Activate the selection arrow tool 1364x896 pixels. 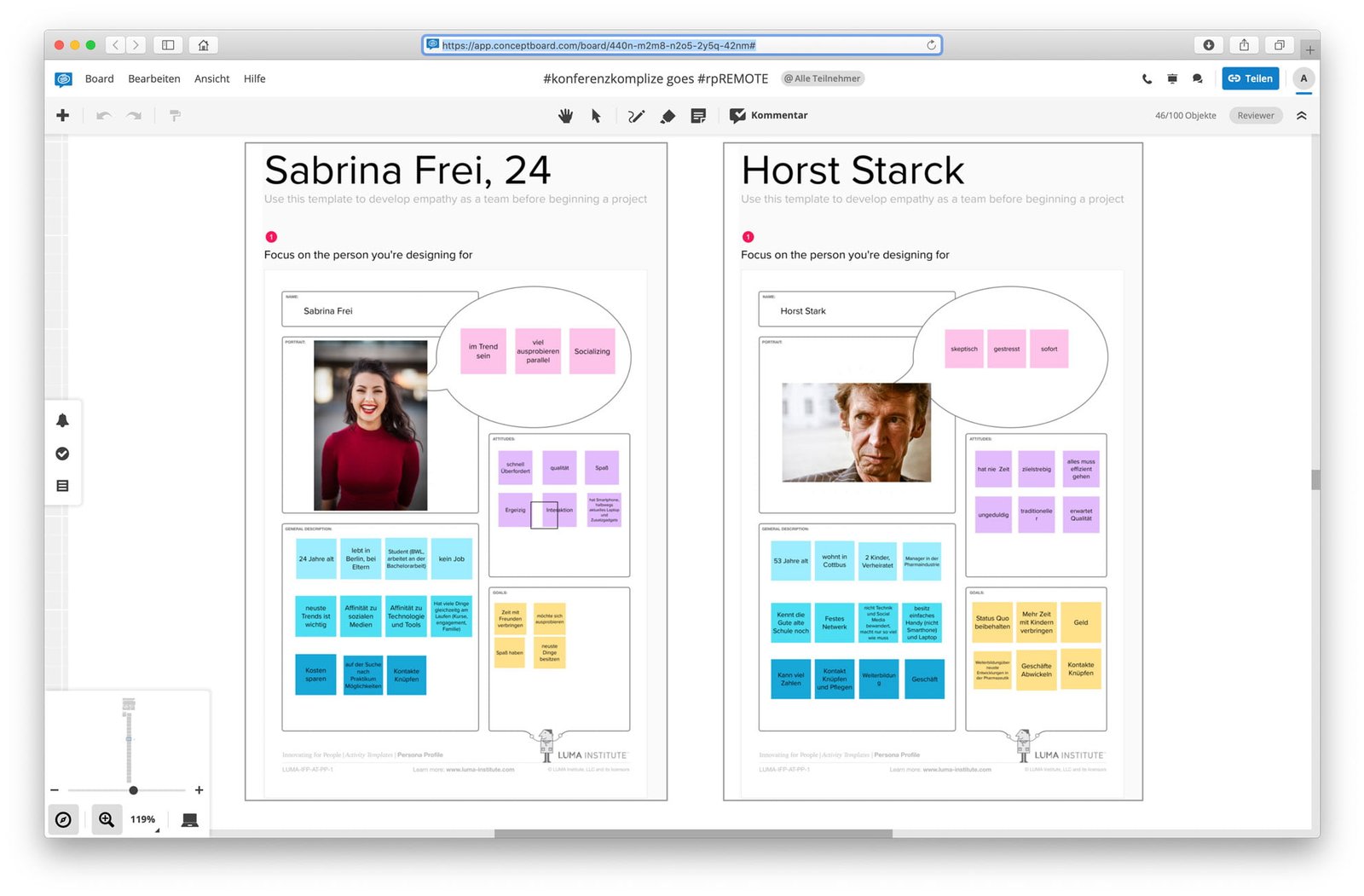pos(596,115)
